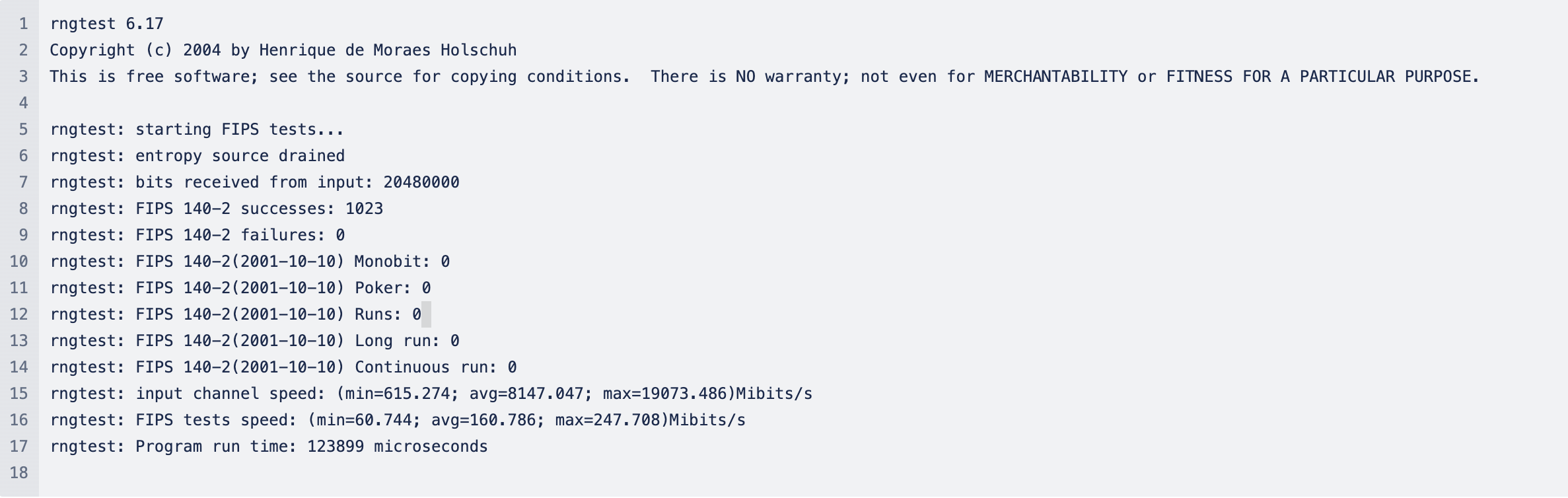The image size is (1568, 498).
Task: Select line number 5 in gutter
Action: (24, 129)
